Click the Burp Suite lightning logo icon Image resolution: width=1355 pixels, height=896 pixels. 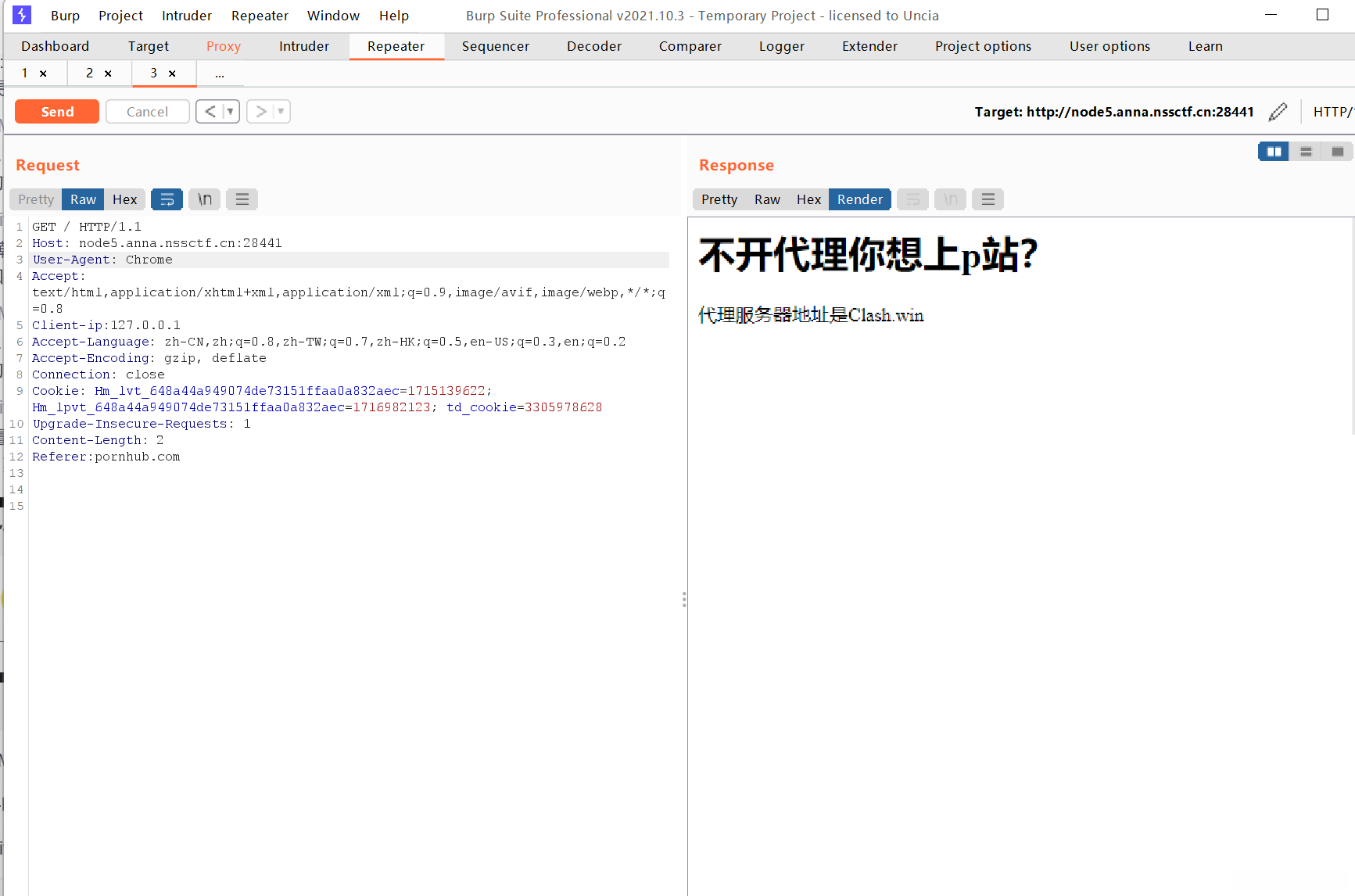click(x=22, y=15)
